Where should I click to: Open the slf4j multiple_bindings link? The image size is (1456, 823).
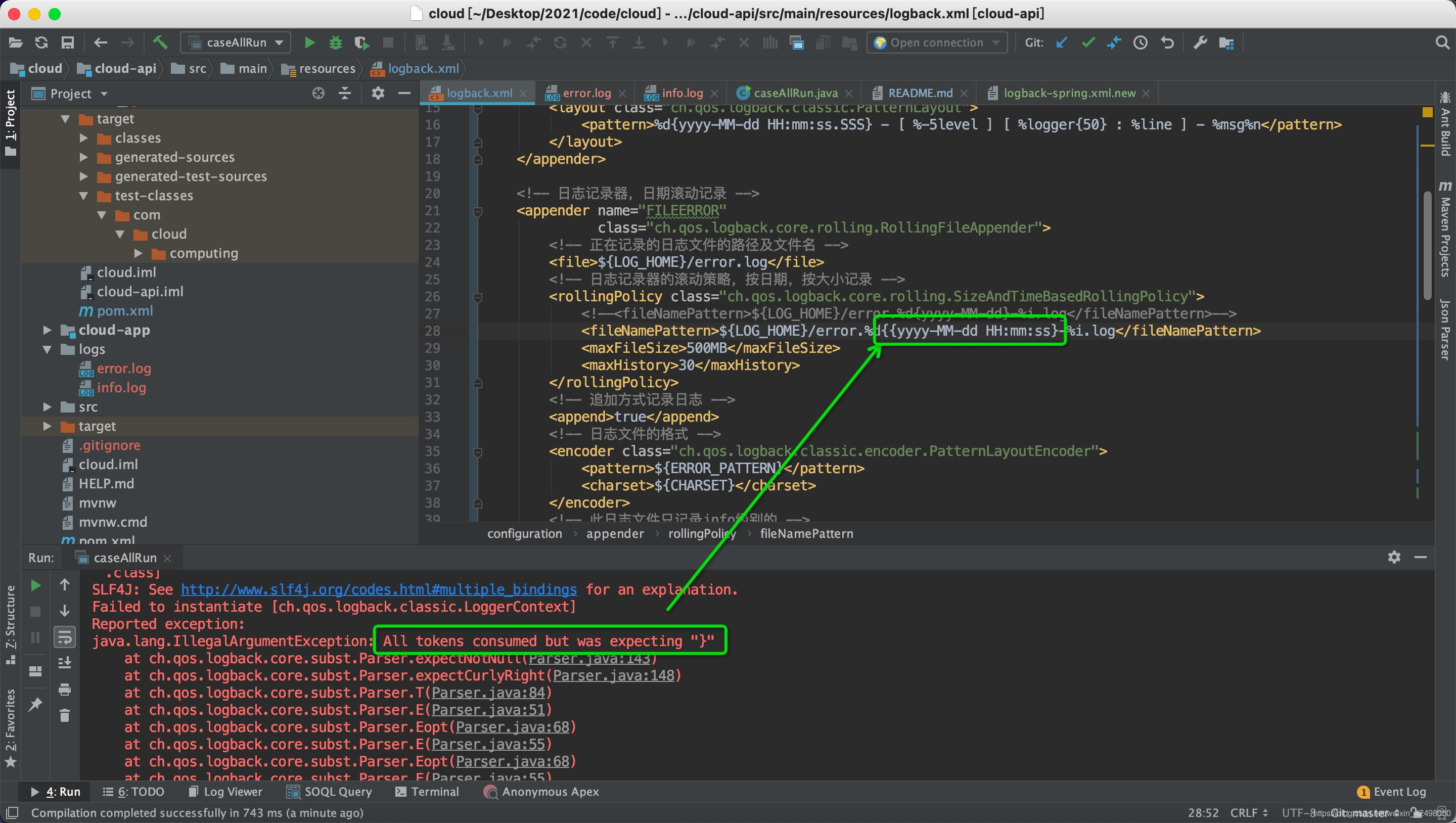point(379,589)
